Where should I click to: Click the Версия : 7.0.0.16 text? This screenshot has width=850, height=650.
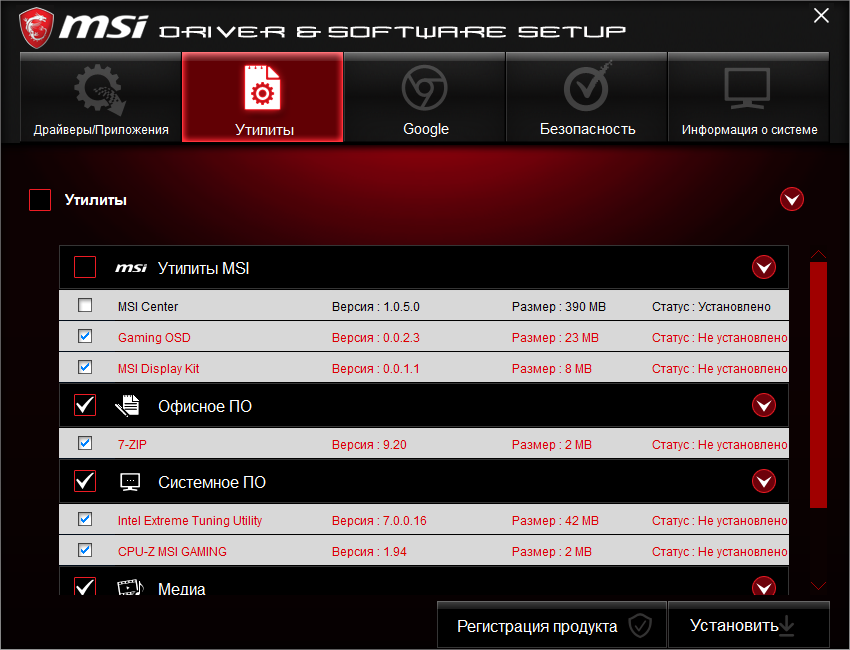(x=379, y=520)
